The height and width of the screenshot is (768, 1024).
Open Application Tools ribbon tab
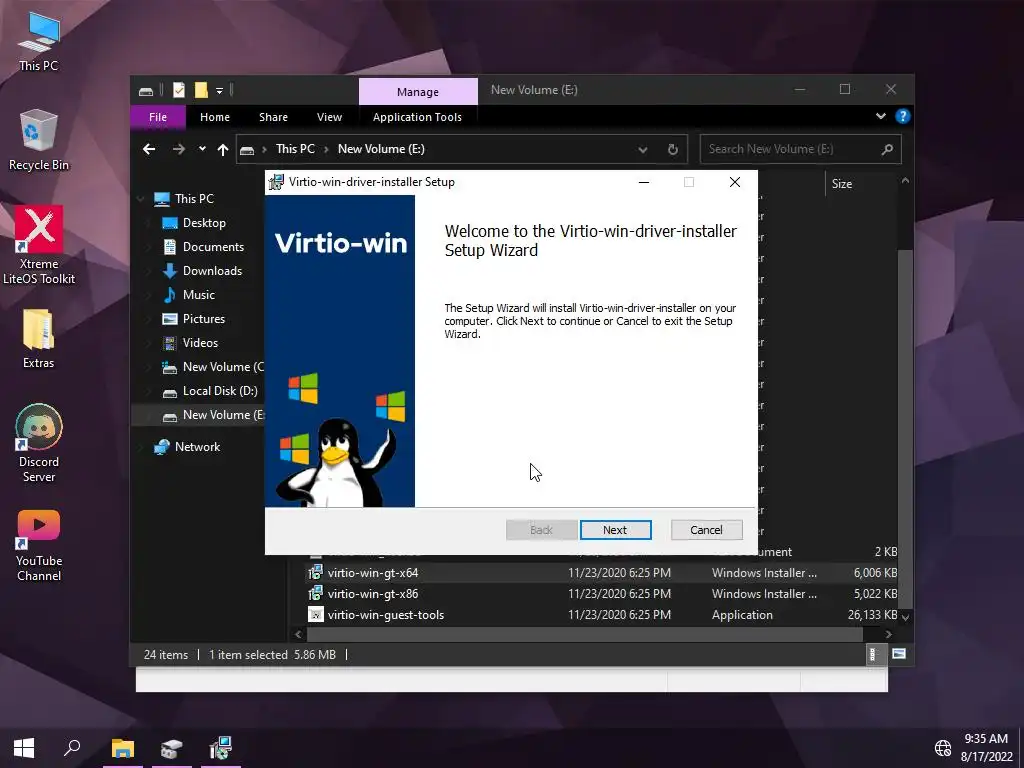click(x=417, y=117)
